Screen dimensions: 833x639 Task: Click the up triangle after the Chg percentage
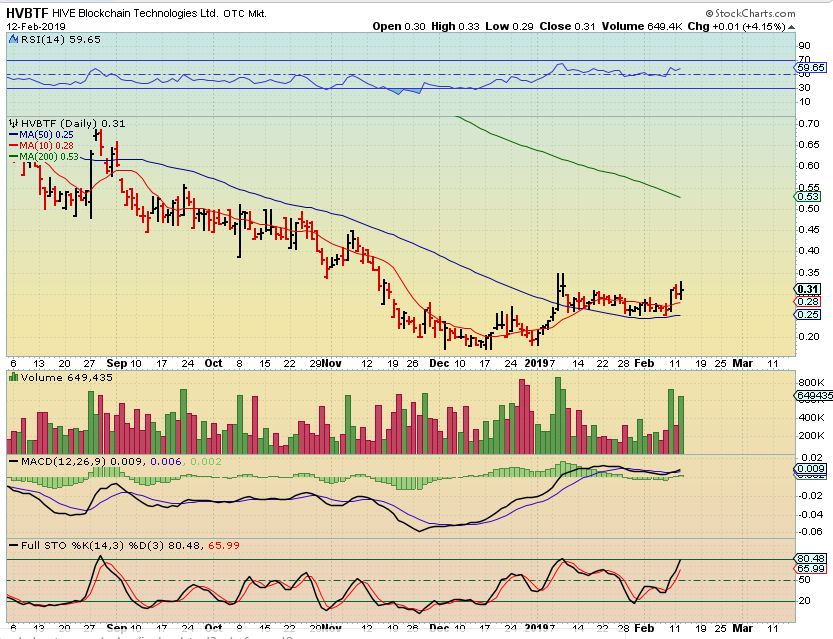coord(792,27)
